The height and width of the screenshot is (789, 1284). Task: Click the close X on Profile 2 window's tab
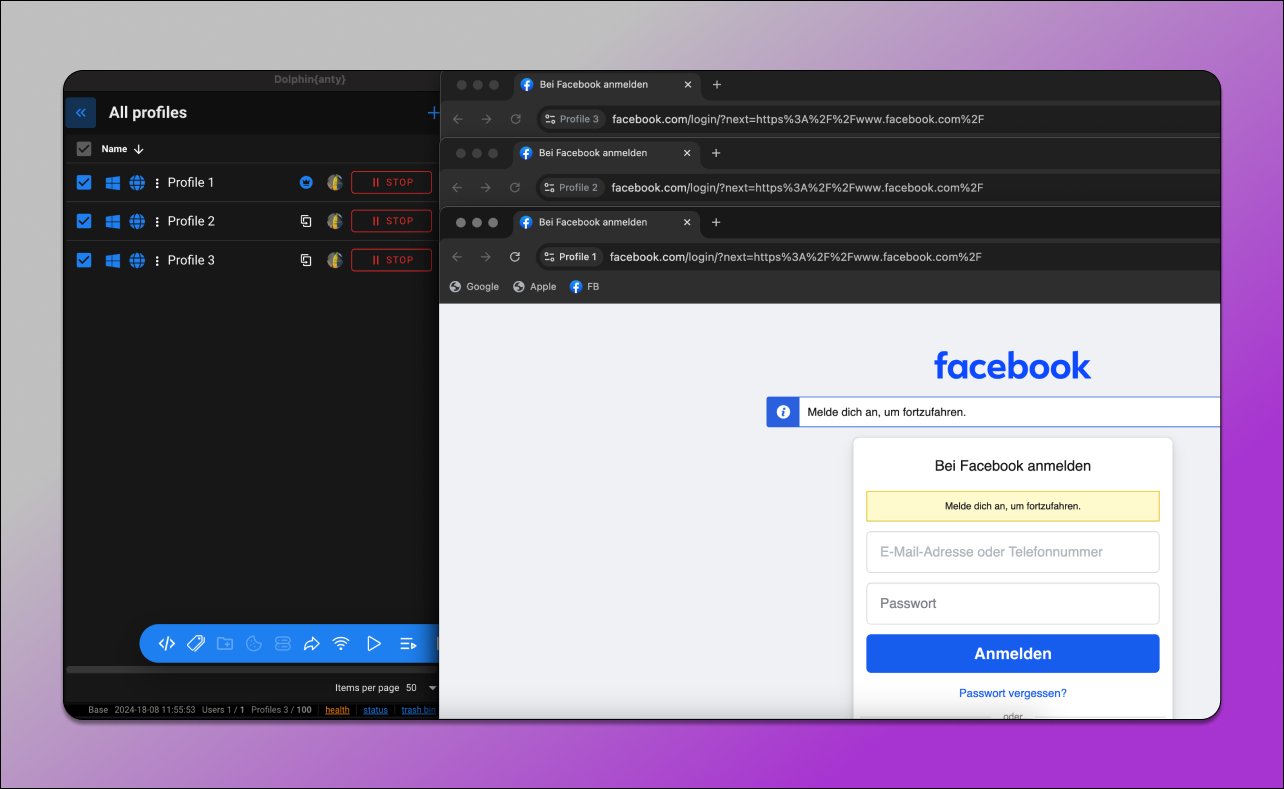[687, 154]
